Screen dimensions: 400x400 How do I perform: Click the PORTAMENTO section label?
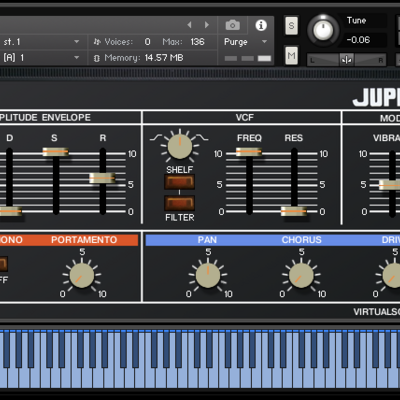pos(84,240)
